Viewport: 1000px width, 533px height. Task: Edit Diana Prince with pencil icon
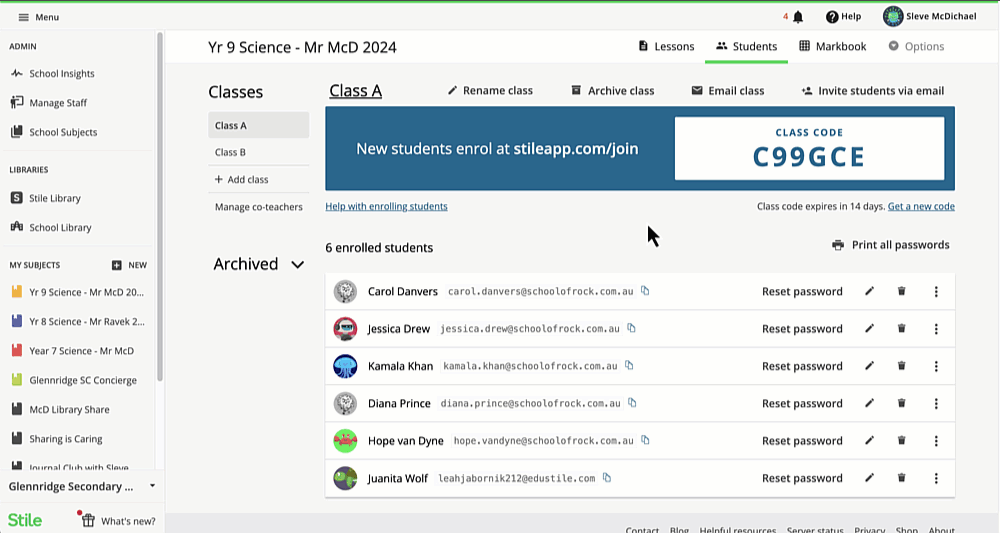[869, 403]
